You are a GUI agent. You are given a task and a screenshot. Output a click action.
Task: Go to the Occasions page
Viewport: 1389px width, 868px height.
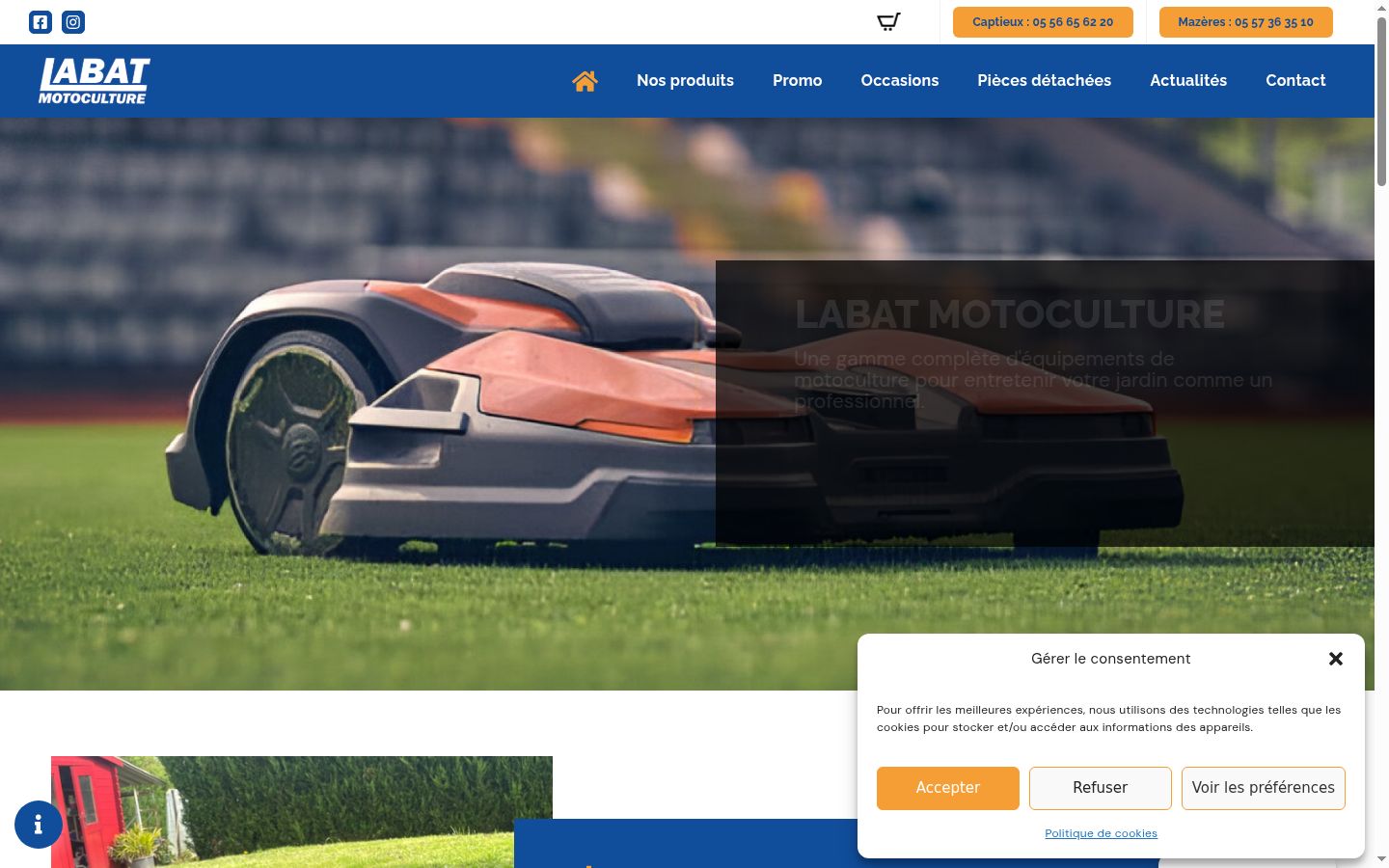click(900, 81)
